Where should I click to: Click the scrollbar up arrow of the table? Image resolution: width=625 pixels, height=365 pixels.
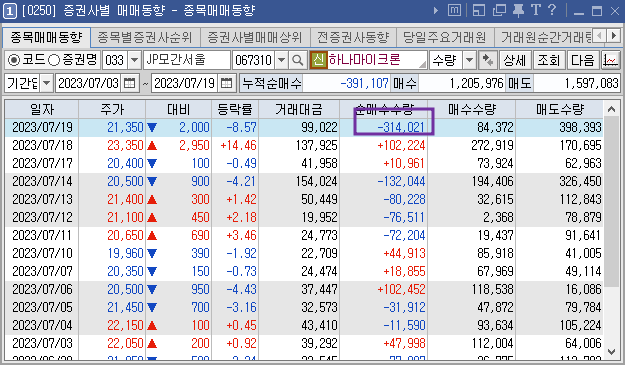coord(611,109)
